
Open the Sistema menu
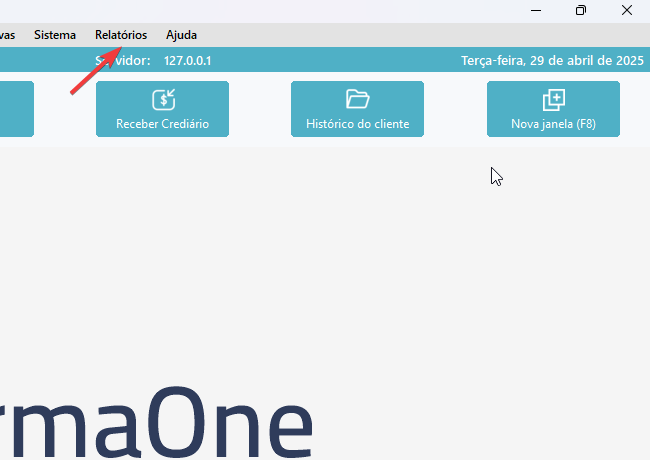click(55, 35)
